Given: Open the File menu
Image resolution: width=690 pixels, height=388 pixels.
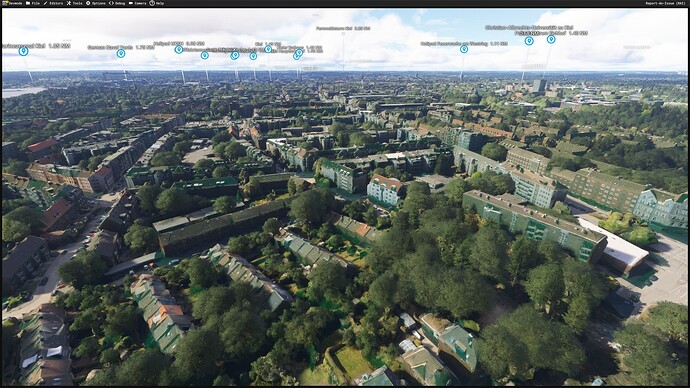Looking at the screenshot, I should pos(33,3).
